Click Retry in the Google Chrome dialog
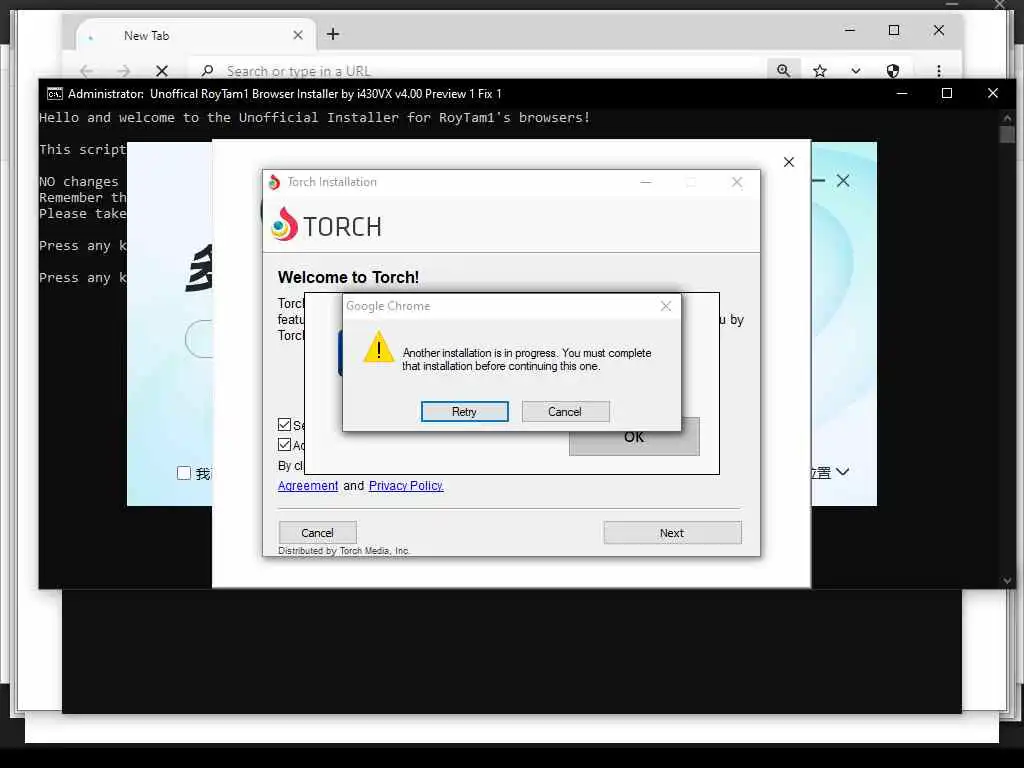This screenshot has height=768, width=1024. [x=464, y=411]
